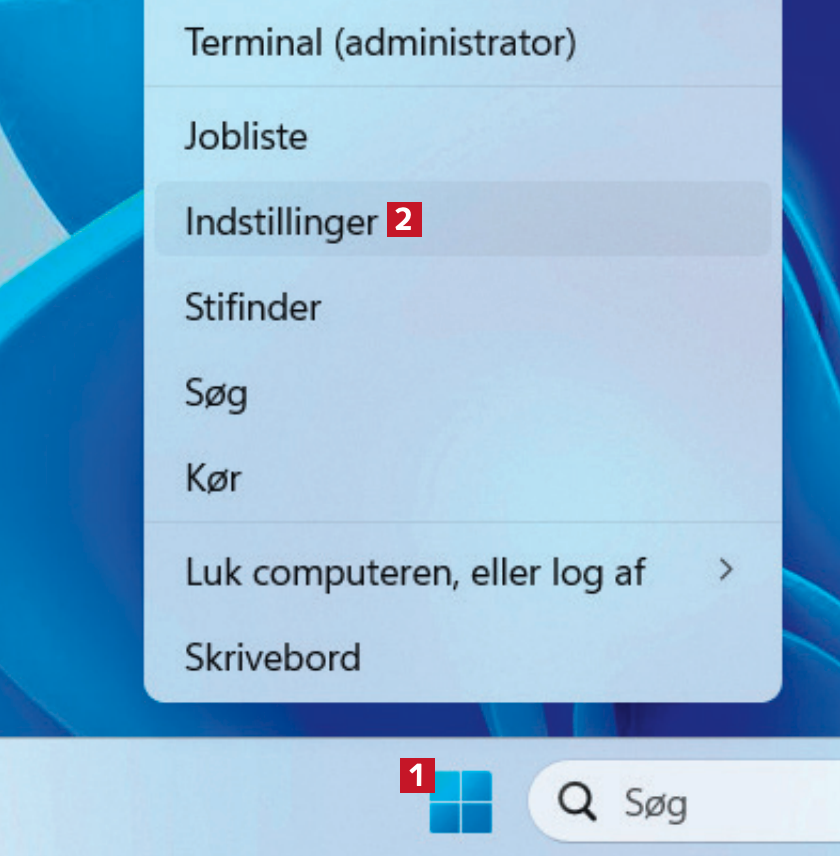Viewport: 840px width, 856px height.
Task: Choose Skrivebord in the menu
Action: (x=272, y=657)
